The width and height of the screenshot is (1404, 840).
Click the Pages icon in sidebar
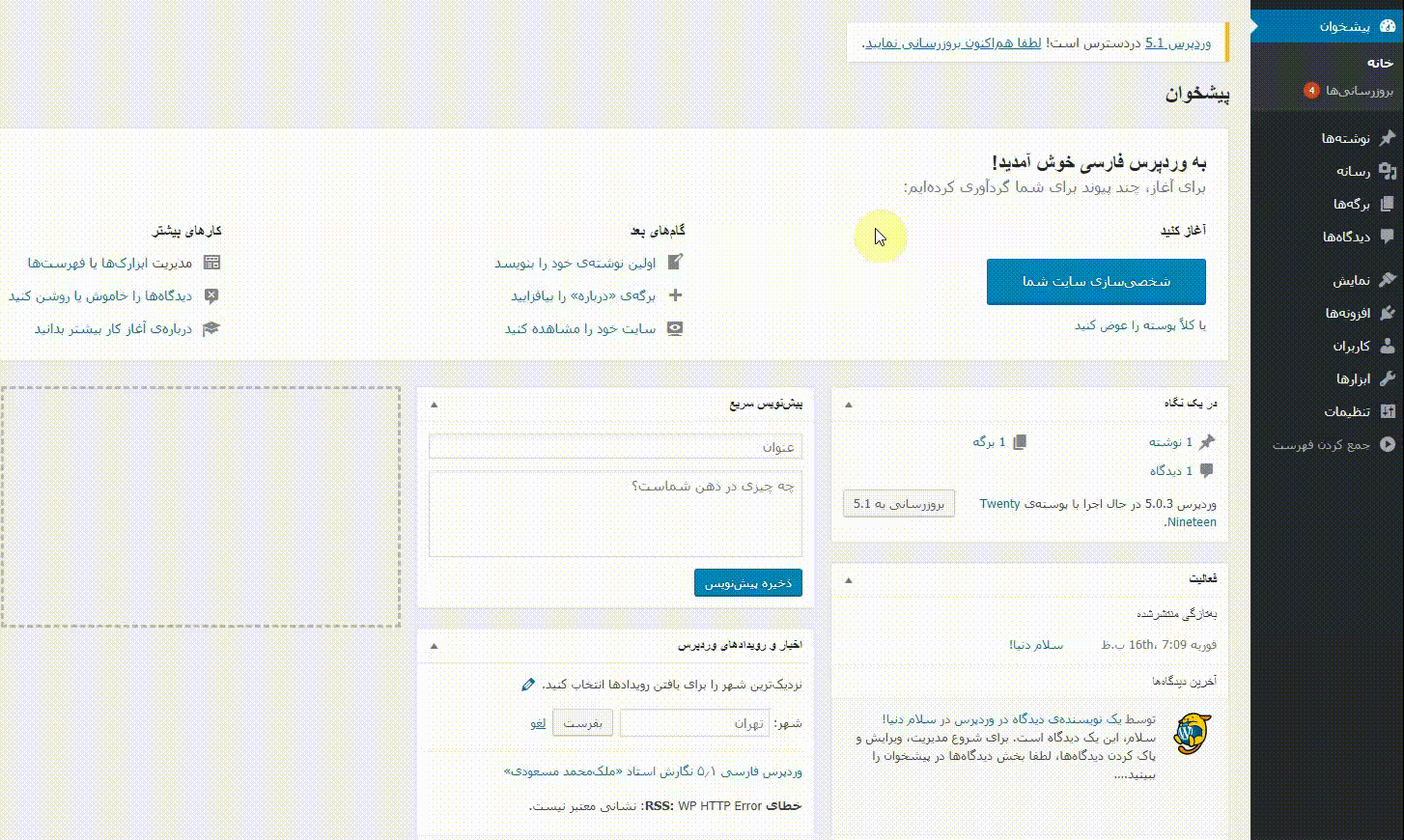point(1388,204)
